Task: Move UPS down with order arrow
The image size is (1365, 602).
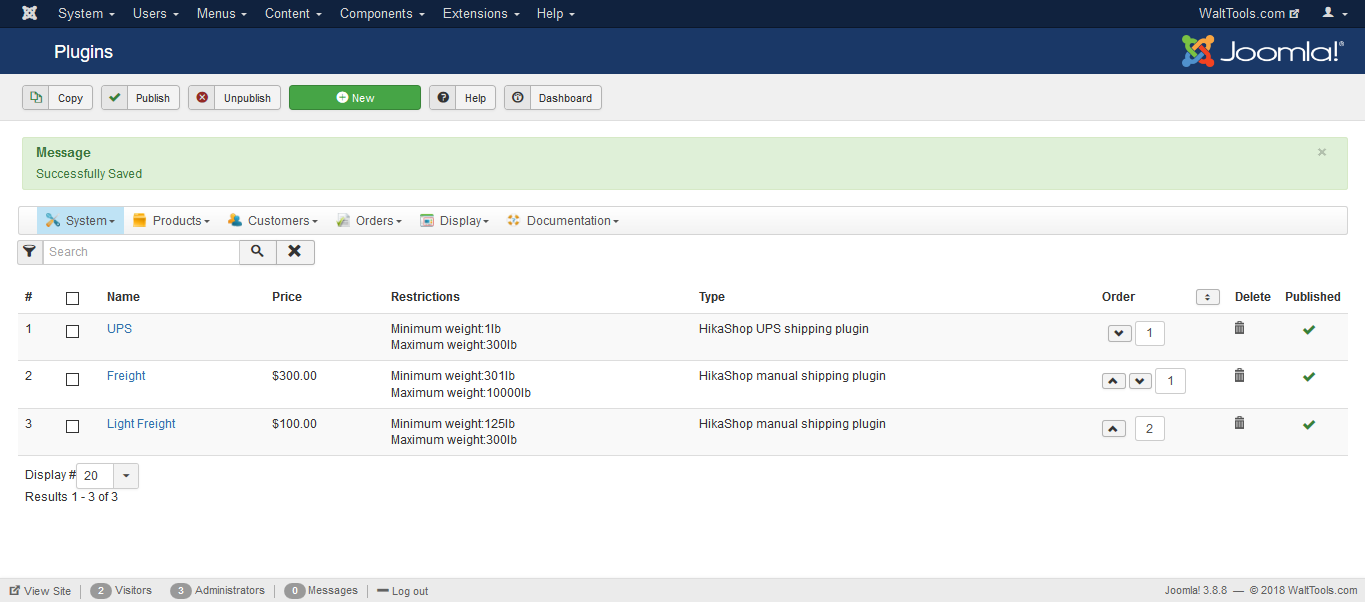Action: click(1120, 334)
